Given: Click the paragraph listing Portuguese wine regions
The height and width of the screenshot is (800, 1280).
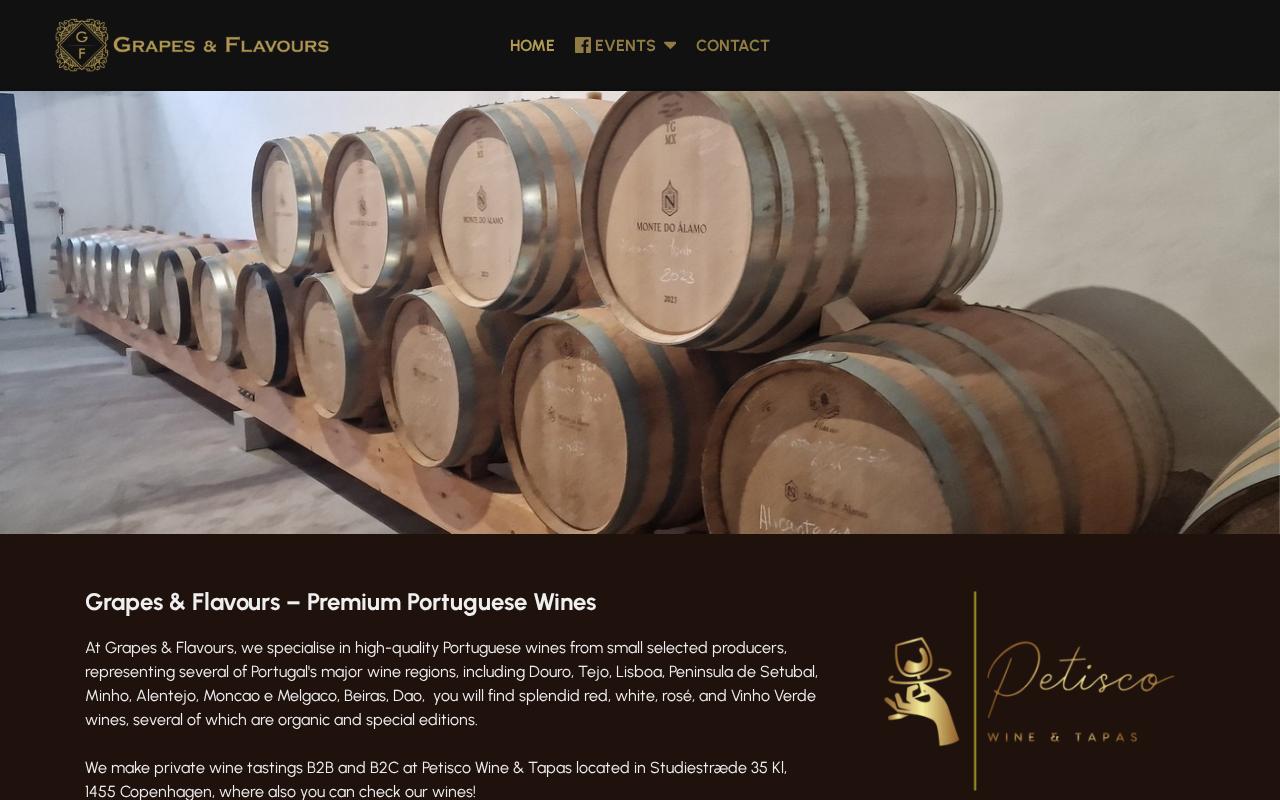Looking at the screenshot, I should click(452, 683).
